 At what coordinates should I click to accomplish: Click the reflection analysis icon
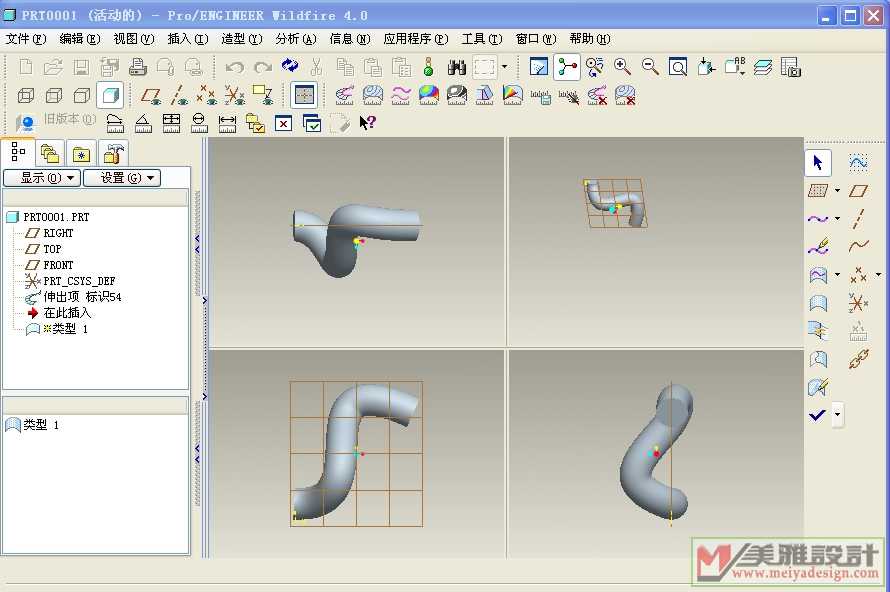456,95
